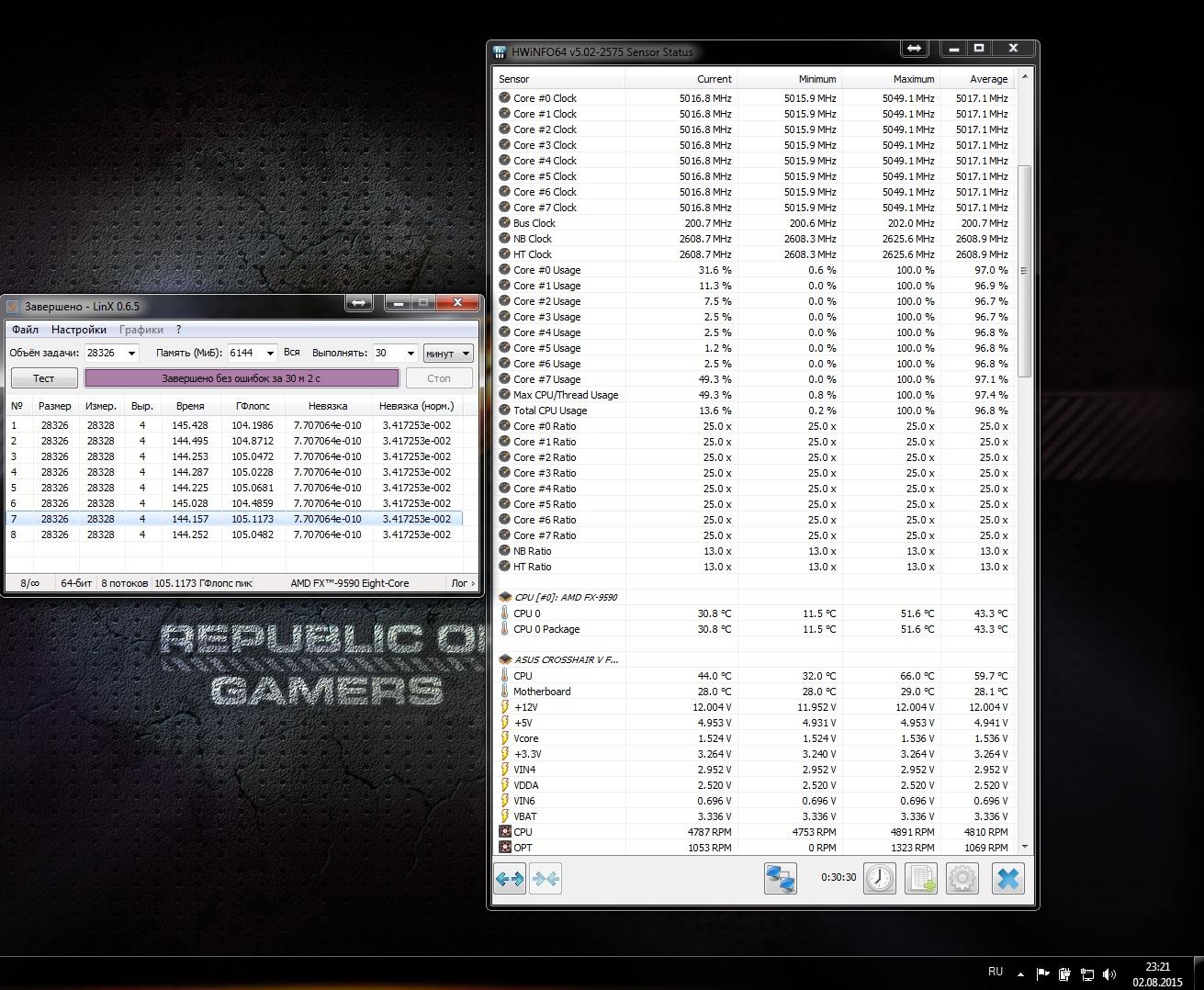Open the Настройки menu in LinX
The image size is (1204, 990).
click(78, 330)
